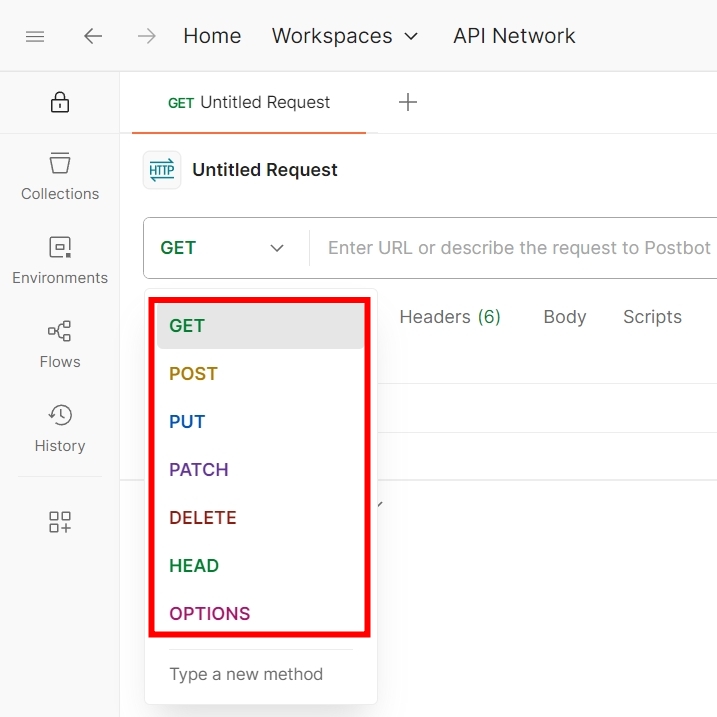Open the Collections sidebar panel
The width and height of the screenshot is (717, 717).
[x=60, y=177]
